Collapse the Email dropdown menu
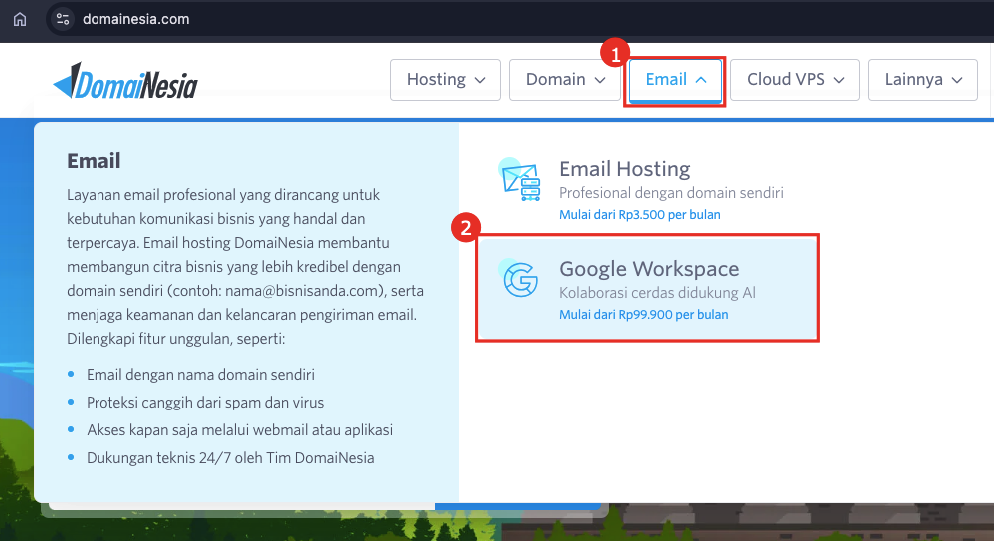The width and height of the screenshot is (994, 541). [x=675, y=80]
